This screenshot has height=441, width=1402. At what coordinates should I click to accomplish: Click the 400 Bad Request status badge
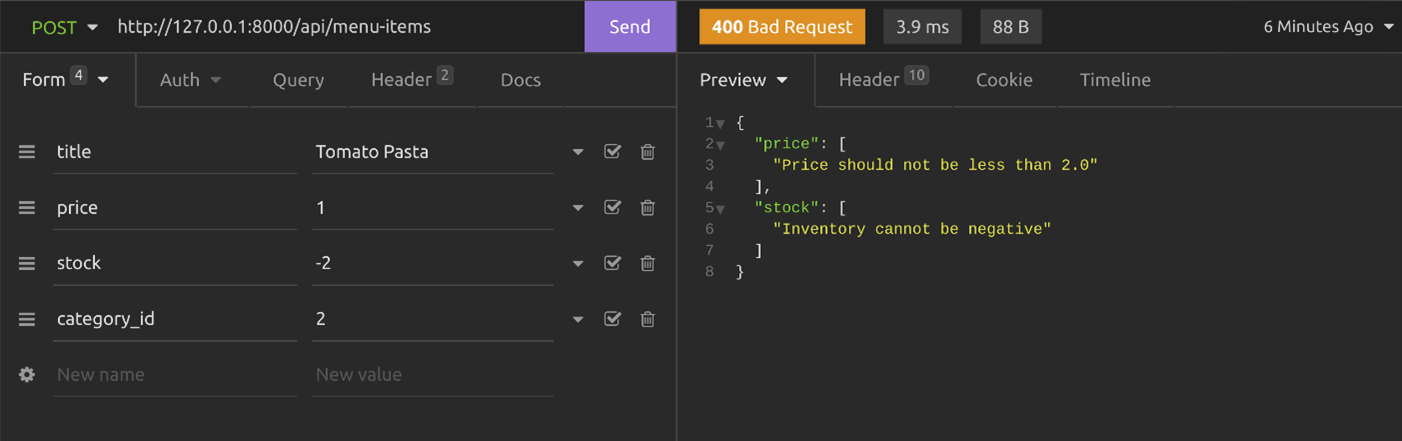click(782, 27)
